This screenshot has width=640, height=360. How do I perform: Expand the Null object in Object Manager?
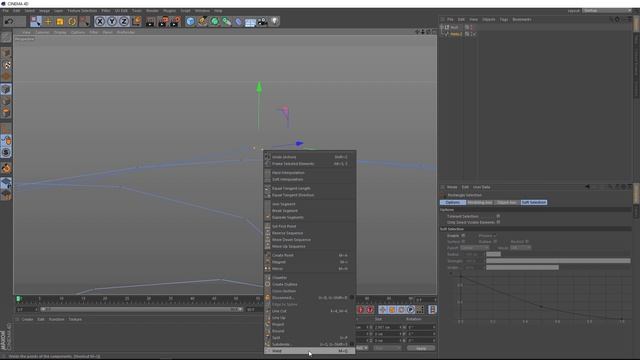click(441, 27)
